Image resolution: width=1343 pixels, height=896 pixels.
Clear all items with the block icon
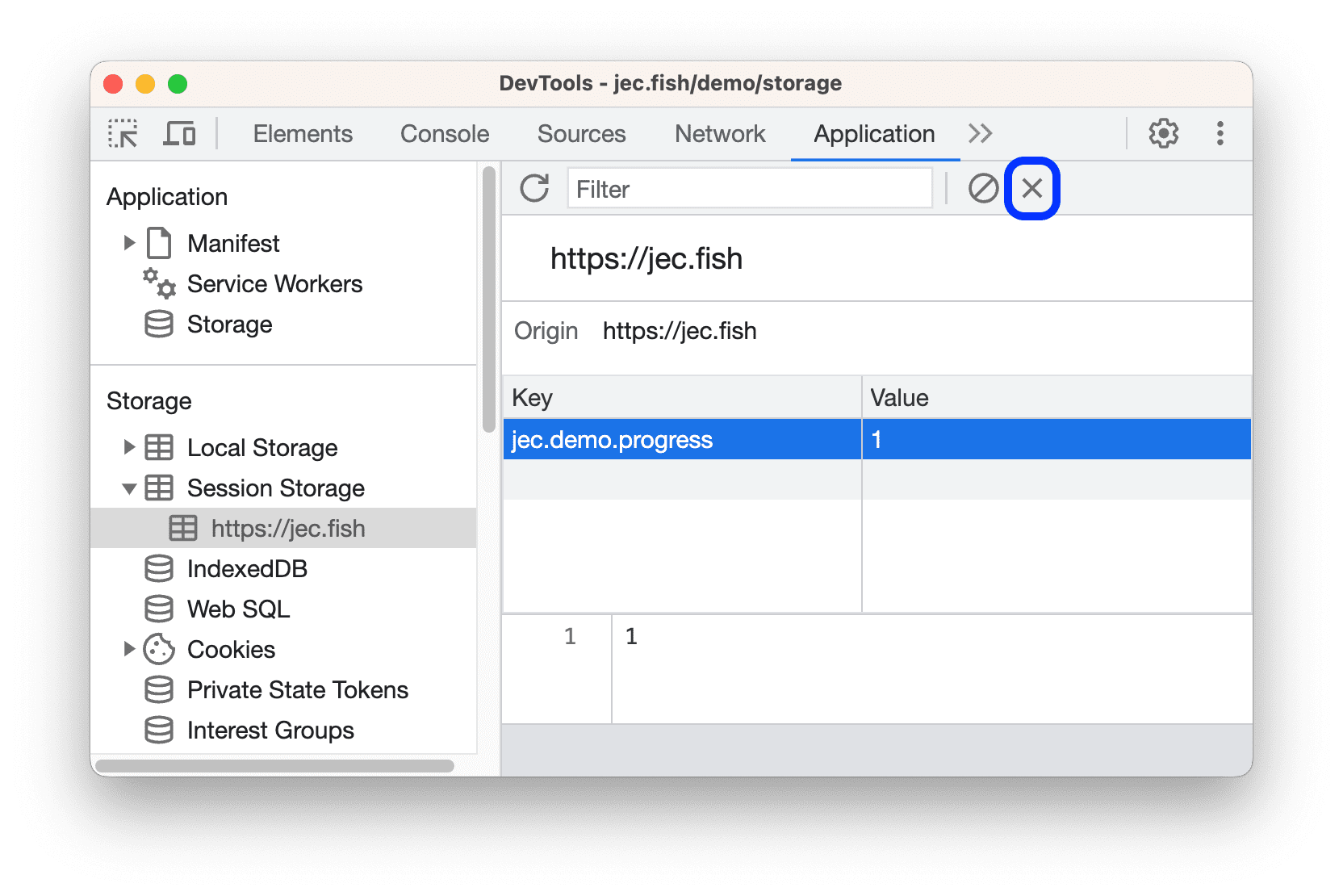[x=983, y=188]
